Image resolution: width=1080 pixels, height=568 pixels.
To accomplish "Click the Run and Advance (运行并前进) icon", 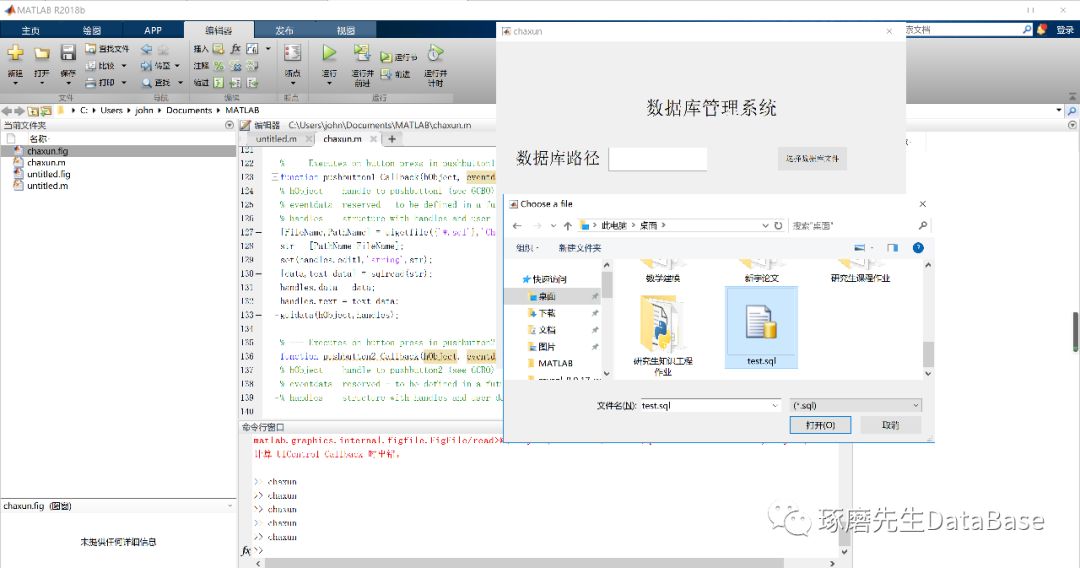I will point(362,53).
